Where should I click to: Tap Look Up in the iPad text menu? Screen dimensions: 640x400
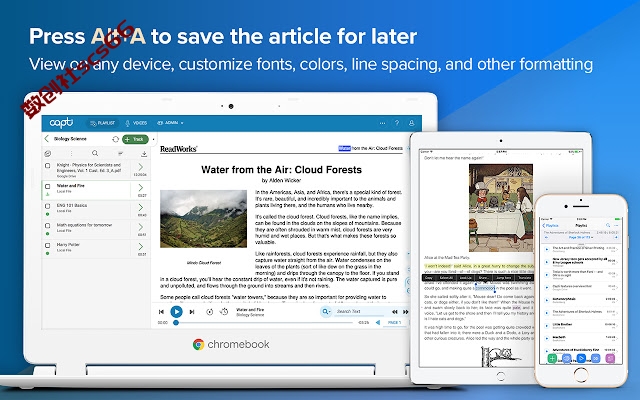click(x=466, y=278)
